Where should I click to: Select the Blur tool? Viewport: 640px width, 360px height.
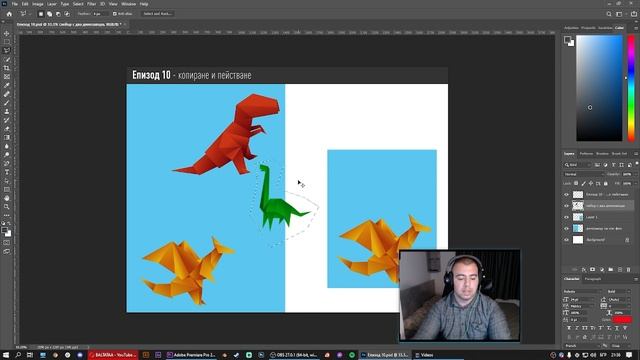coord(7,146)
